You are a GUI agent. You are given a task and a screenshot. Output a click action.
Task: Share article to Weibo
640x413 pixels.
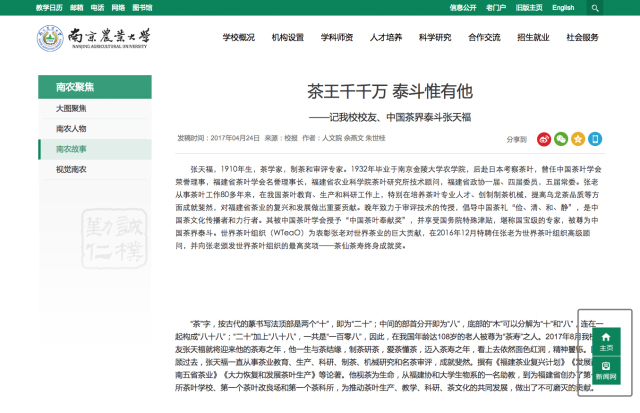point(544,139)
